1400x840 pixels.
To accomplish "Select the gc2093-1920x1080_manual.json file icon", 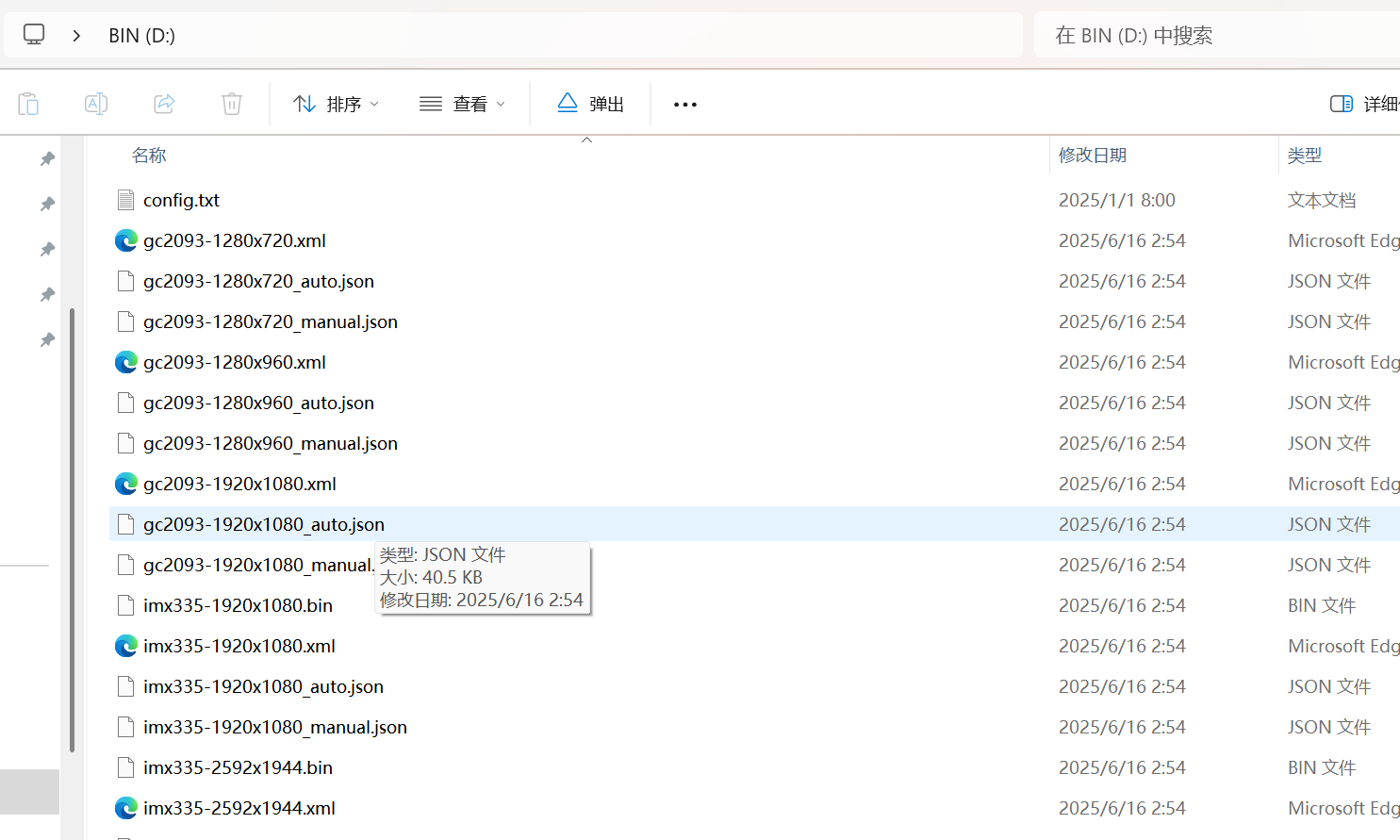I will coord(126,565).
